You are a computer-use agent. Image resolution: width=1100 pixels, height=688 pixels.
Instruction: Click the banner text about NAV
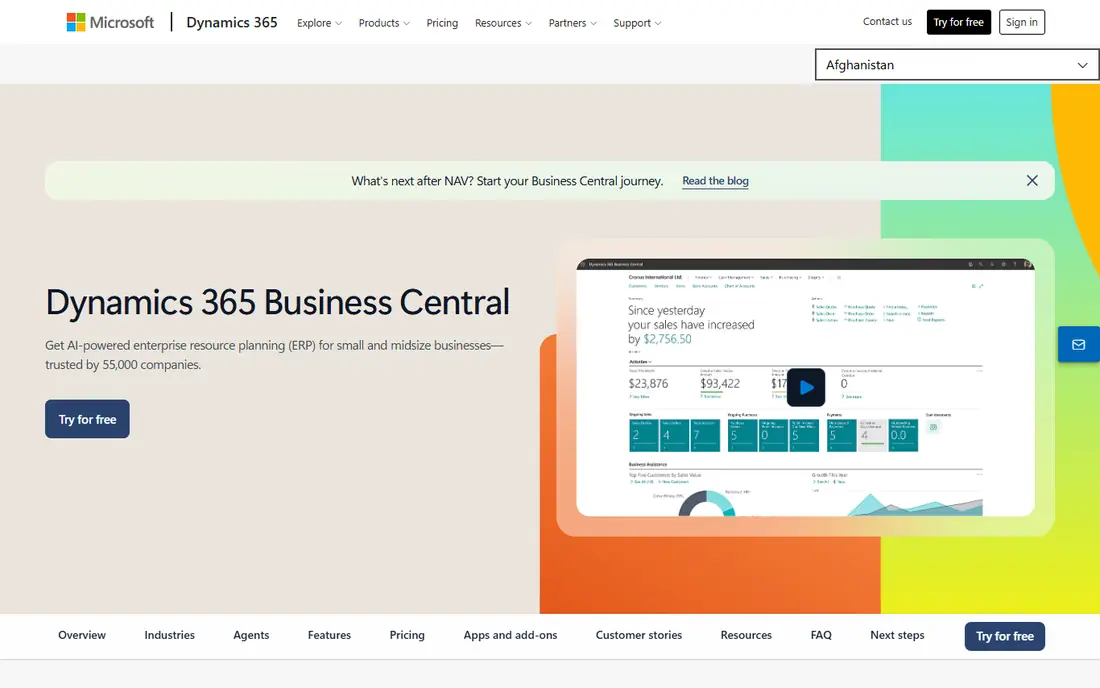click(507, 181)
